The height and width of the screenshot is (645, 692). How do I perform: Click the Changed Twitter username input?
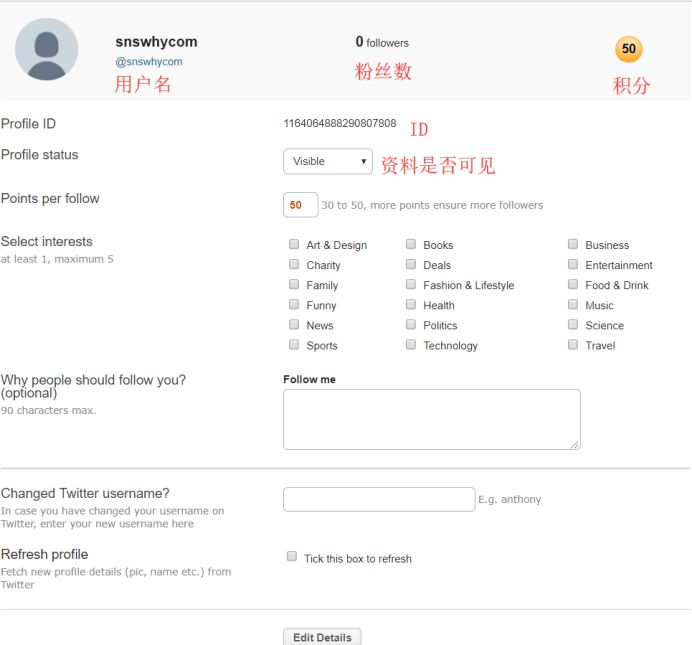coord(379,499)
